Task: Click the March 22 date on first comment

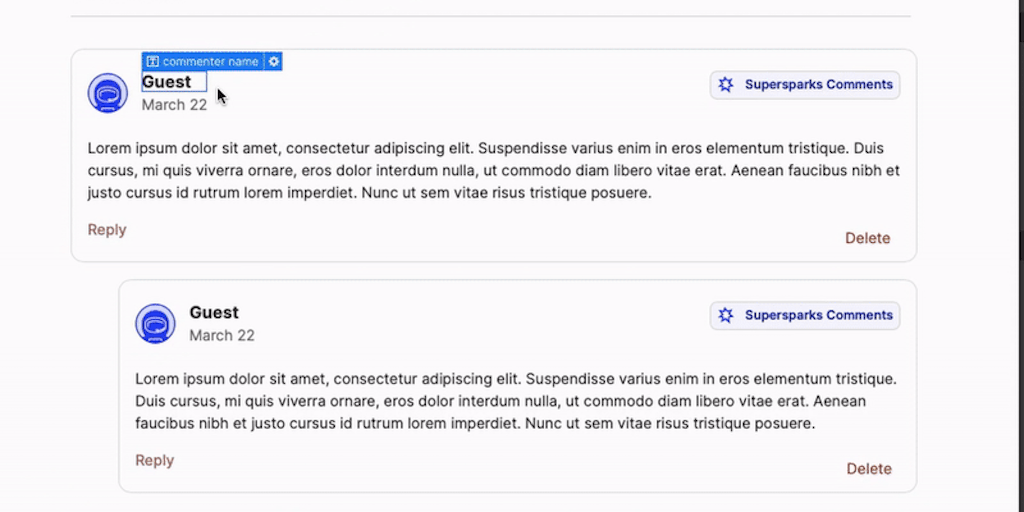Action: click(x=174, y=105)
